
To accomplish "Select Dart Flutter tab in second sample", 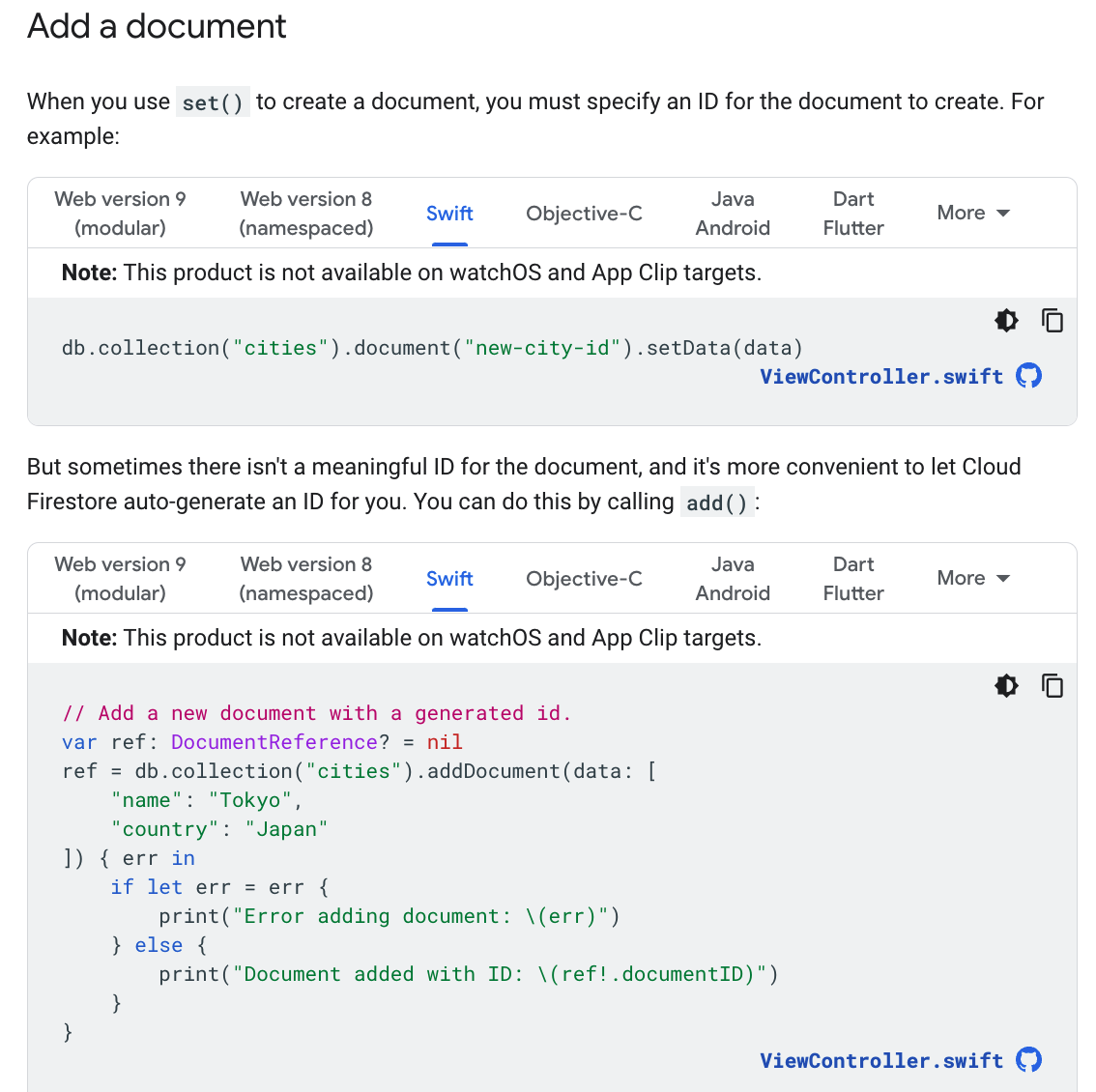I will (853, 579).
